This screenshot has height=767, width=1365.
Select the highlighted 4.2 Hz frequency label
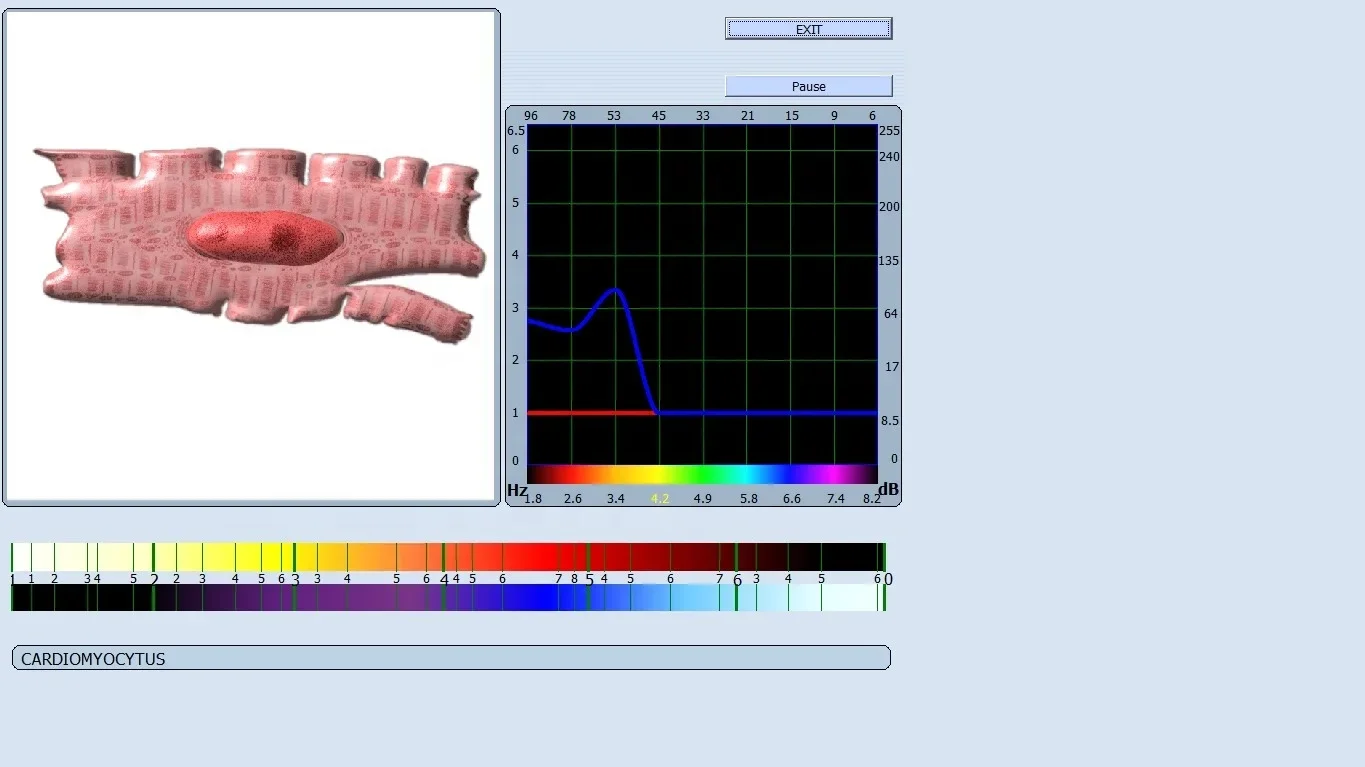point(660,498)
